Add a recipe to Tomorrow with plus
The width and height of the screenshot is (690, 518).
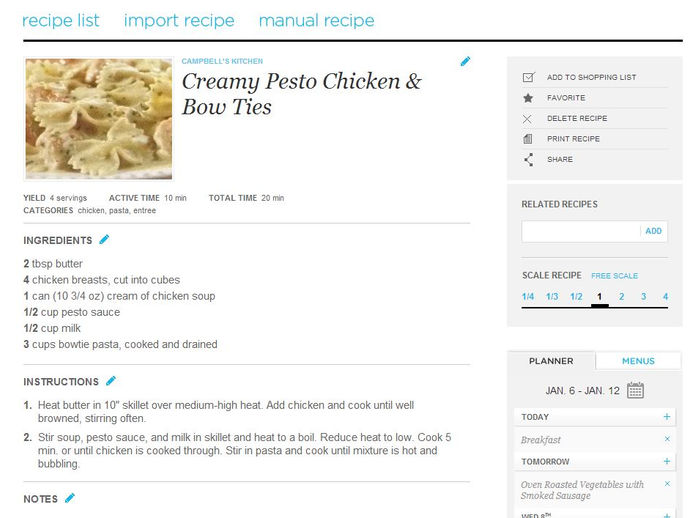[x=667, y=461]
